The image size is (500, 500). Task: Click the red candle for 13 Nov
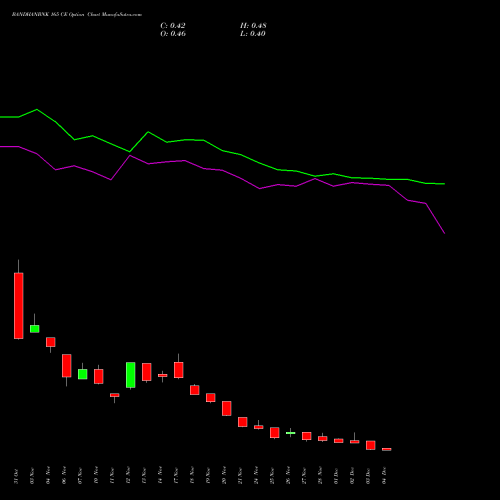click(147, 372)
